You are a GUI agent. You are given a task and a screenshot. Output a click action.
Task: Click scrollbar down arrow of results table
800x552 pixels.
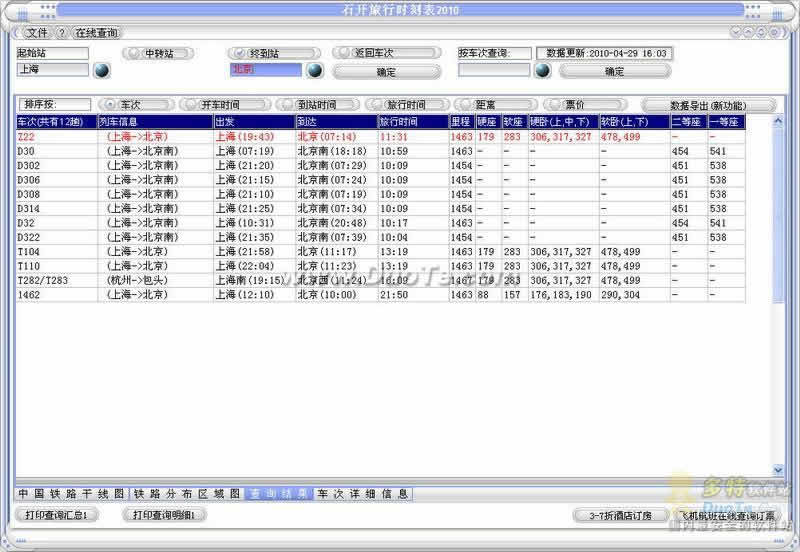coord(778,469)
